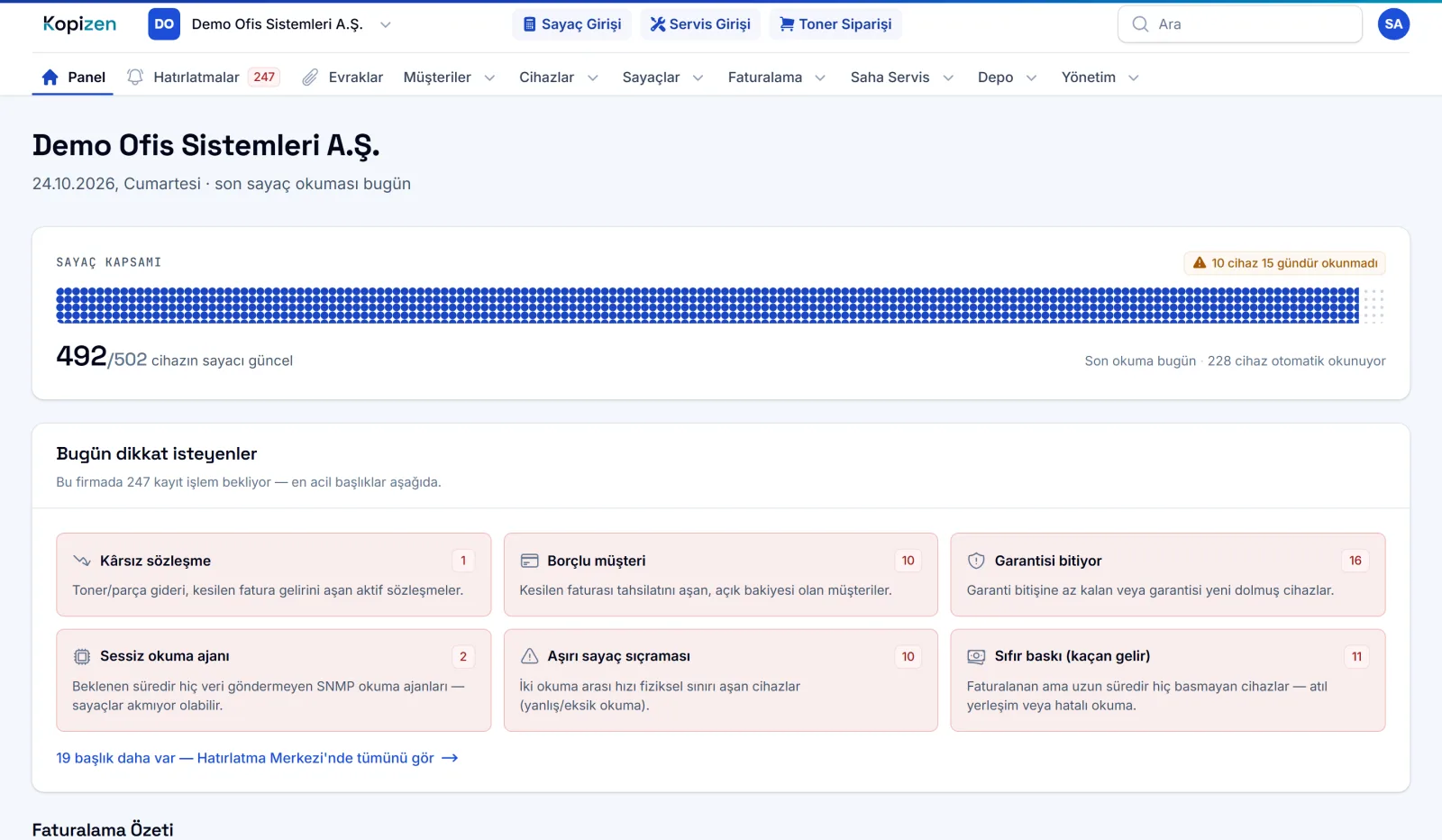The image size is (1442, 840).
Task: Click the DO company badge icon
Action: tap(164, 24)
